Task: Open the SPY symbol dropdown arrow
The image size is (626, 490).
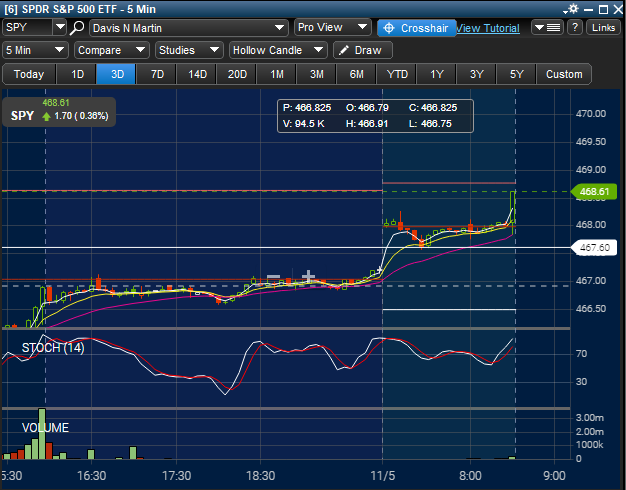Action: pyautogui.click(x=60, y=27)
